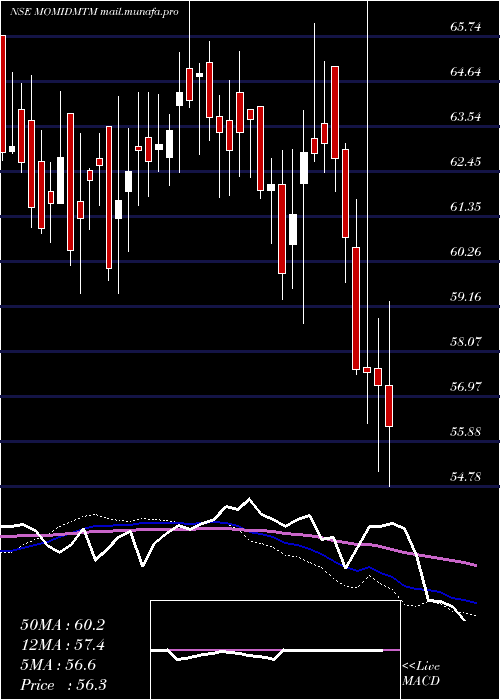Click the 50MA : 60.2 reading
This screenshot has width=500, height=700.
point(63,625)
